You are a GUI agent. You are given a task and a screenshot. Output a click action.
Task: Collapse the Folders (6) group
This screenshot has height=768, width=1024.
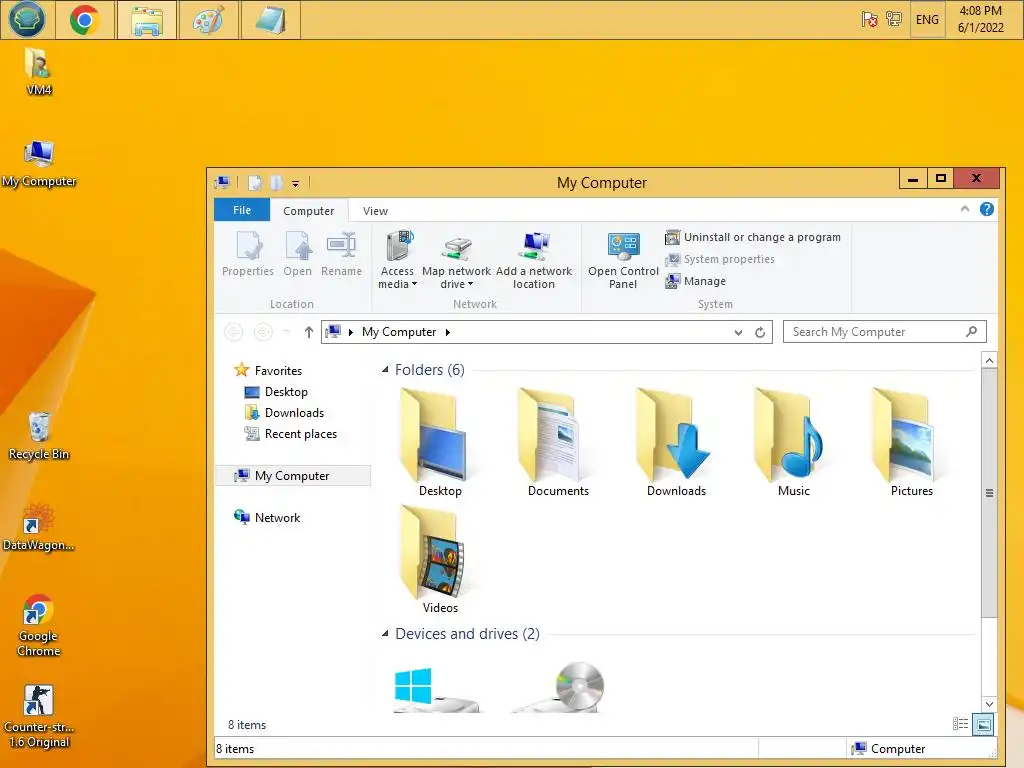click(x=385, y=370)
